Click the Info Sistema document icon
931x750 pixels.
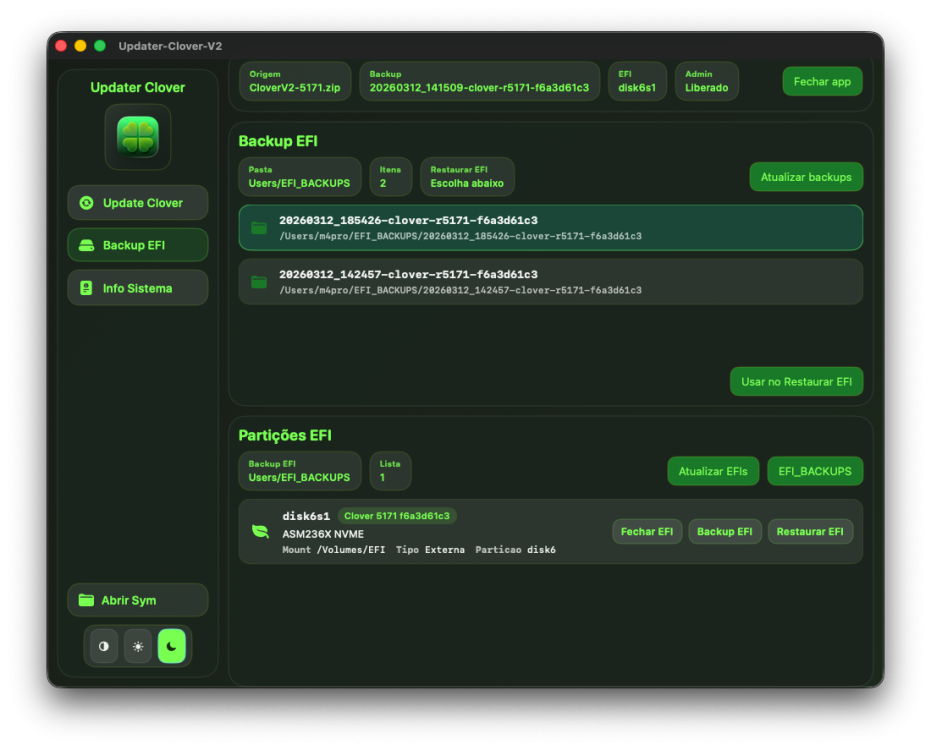pos(86,288)
